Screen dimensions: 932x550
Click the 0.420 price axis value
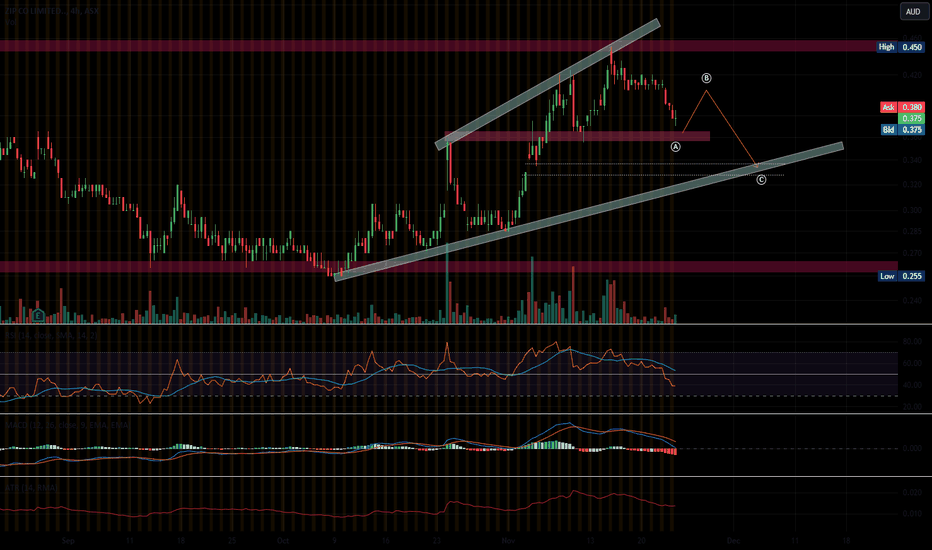912,75
